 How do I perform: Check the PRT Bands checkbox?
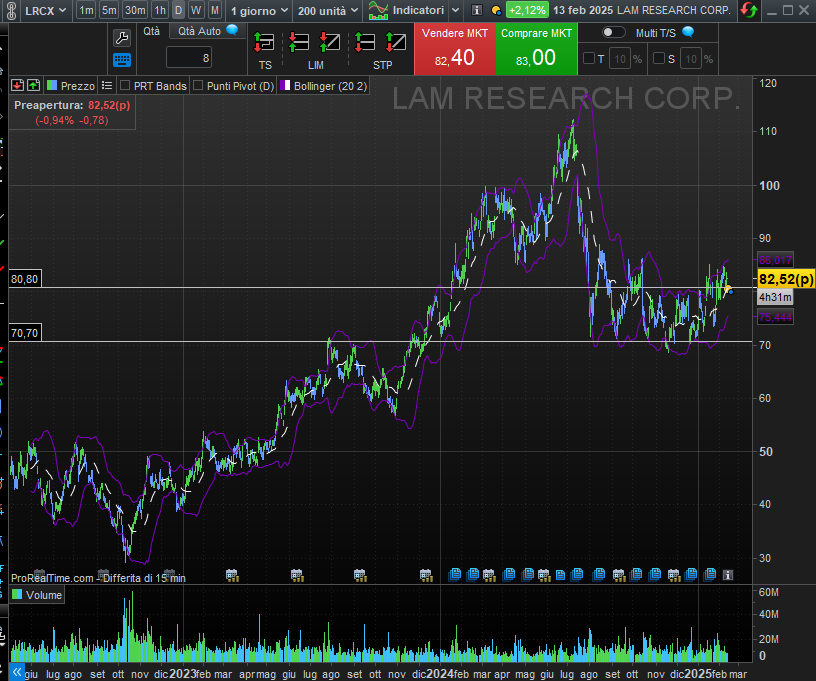(125, 85)
